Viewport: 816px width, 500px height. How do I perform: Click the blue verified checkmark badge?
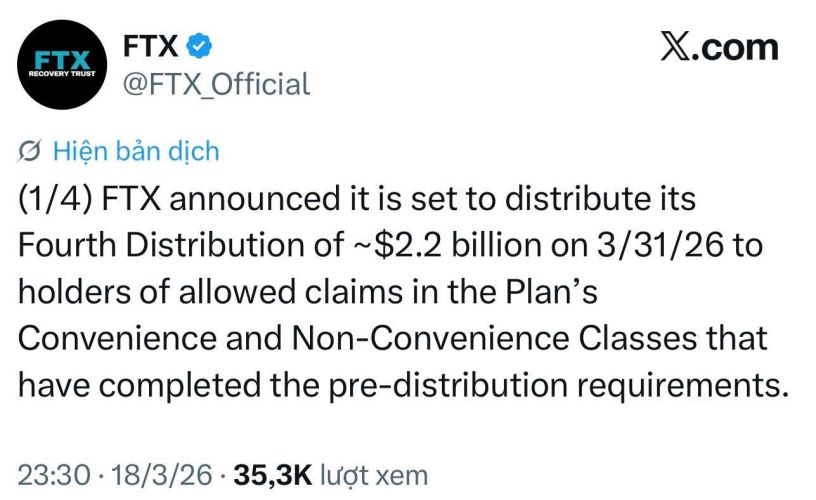[x=200, y=46]
